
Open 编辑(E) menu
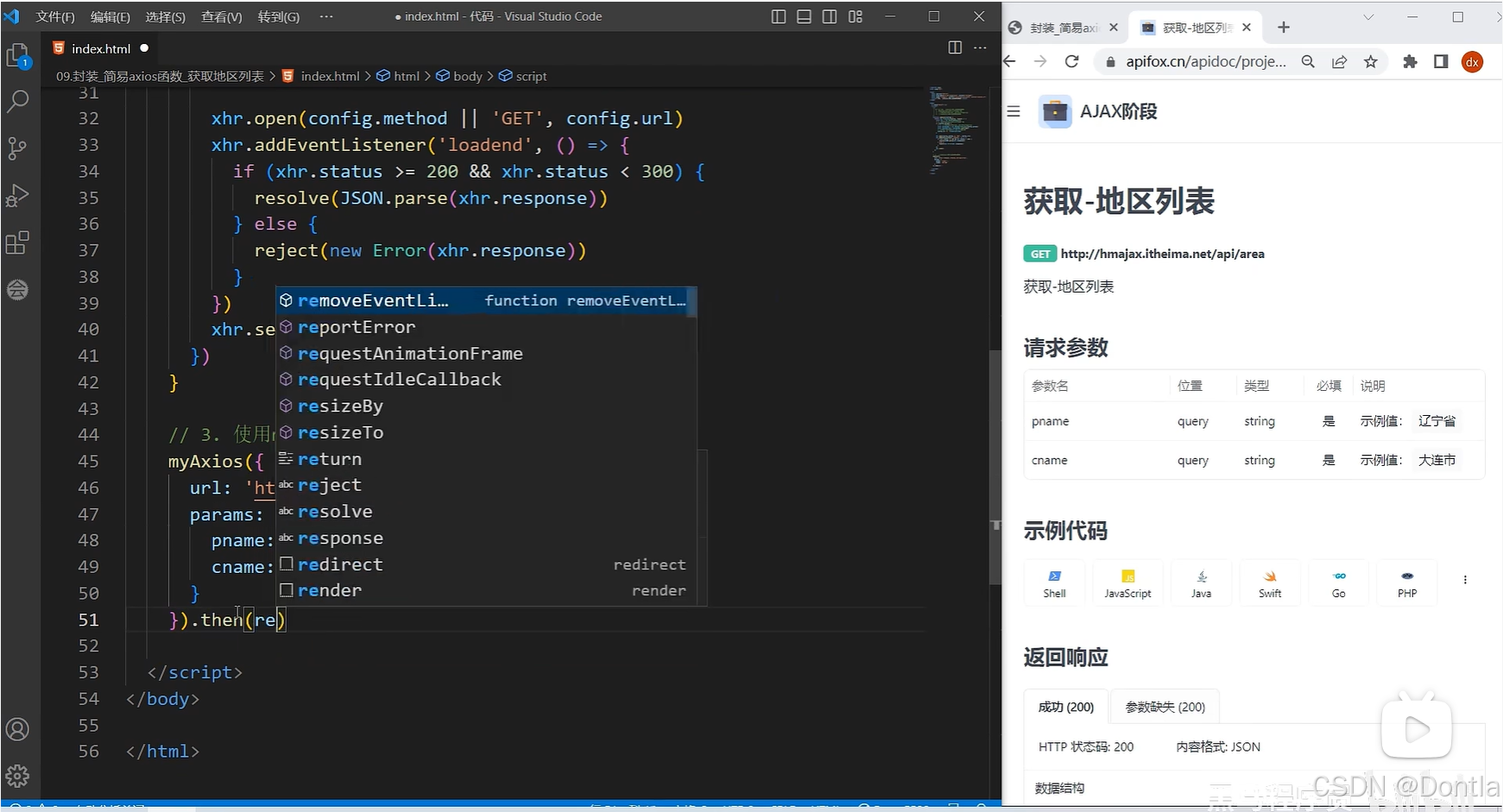coord(111,16)
